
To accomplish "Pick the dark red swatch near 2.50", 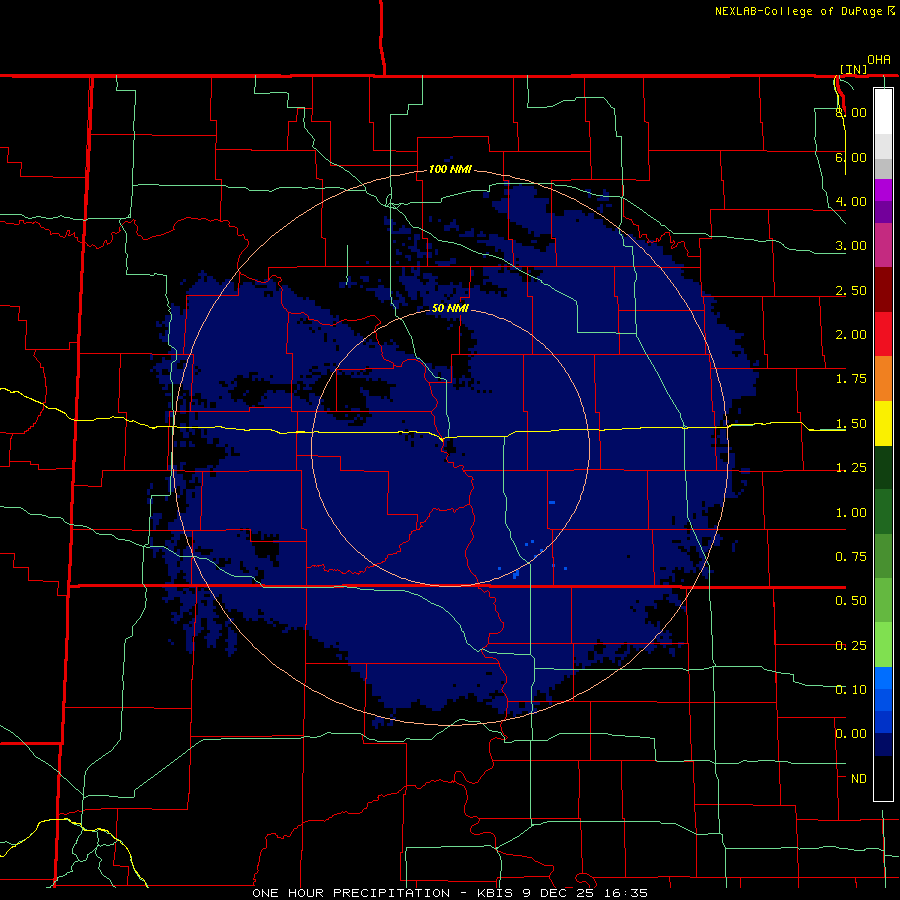I will click(883, 290).
